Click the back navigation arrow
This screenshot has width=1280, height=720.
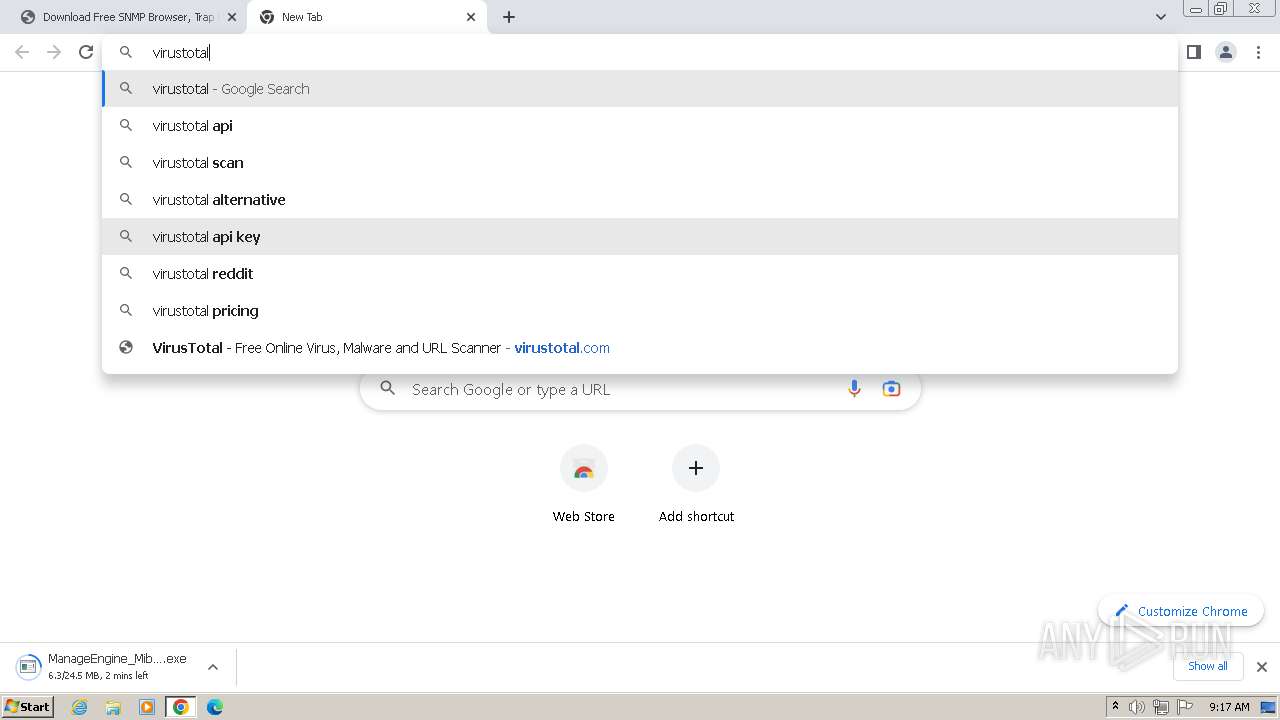[22, 52]
